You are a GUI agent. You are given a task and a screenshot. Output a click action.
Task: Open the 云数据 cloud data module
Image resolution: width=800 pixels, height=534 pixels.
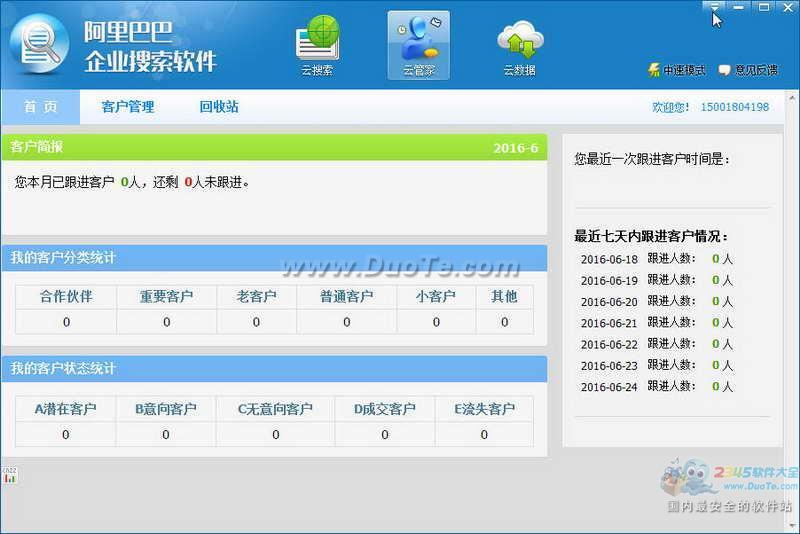[519, 45]
